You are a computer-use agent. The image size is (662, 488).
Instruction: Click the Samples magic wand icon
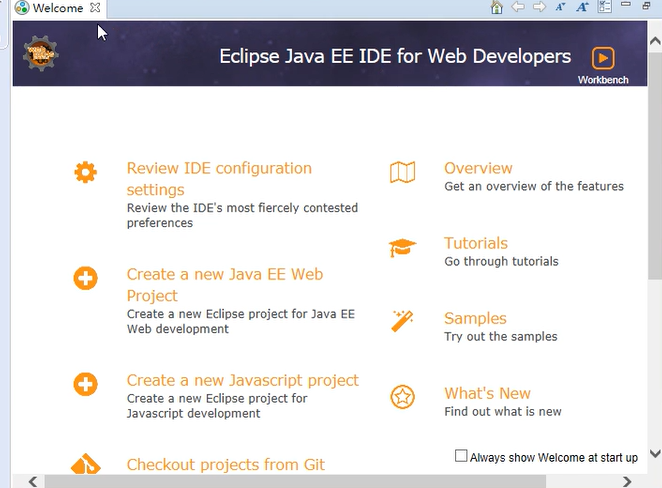402,322
